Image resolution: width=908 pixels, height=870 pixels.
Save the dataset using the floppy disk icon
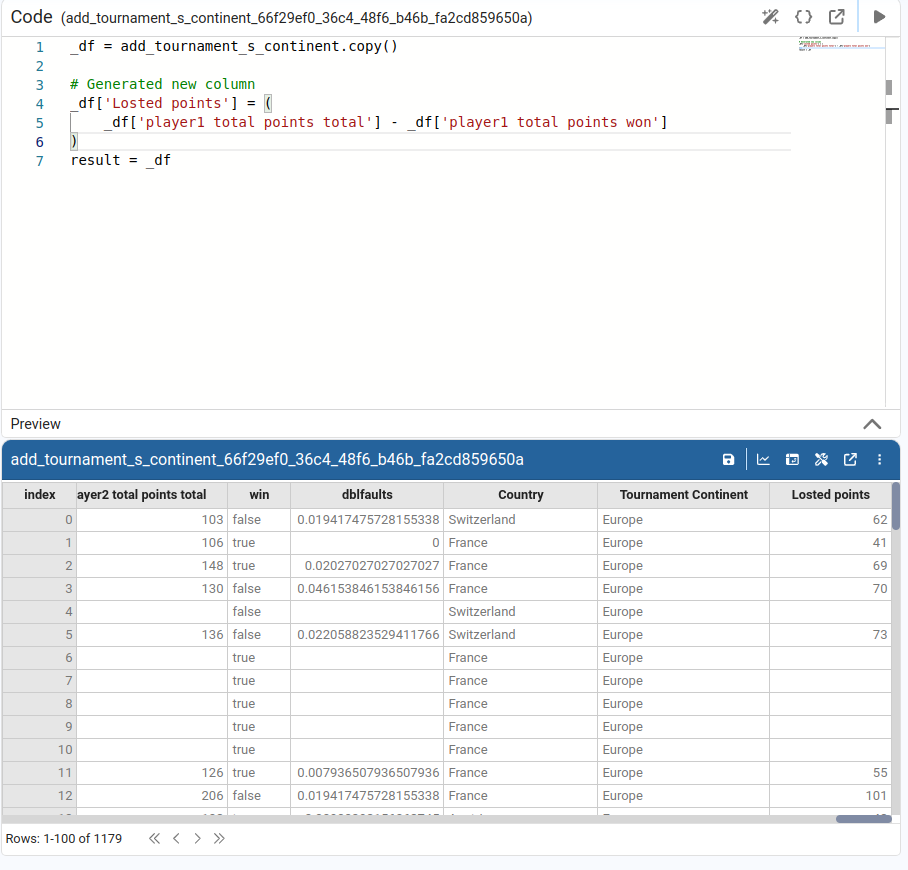(728, 460)
